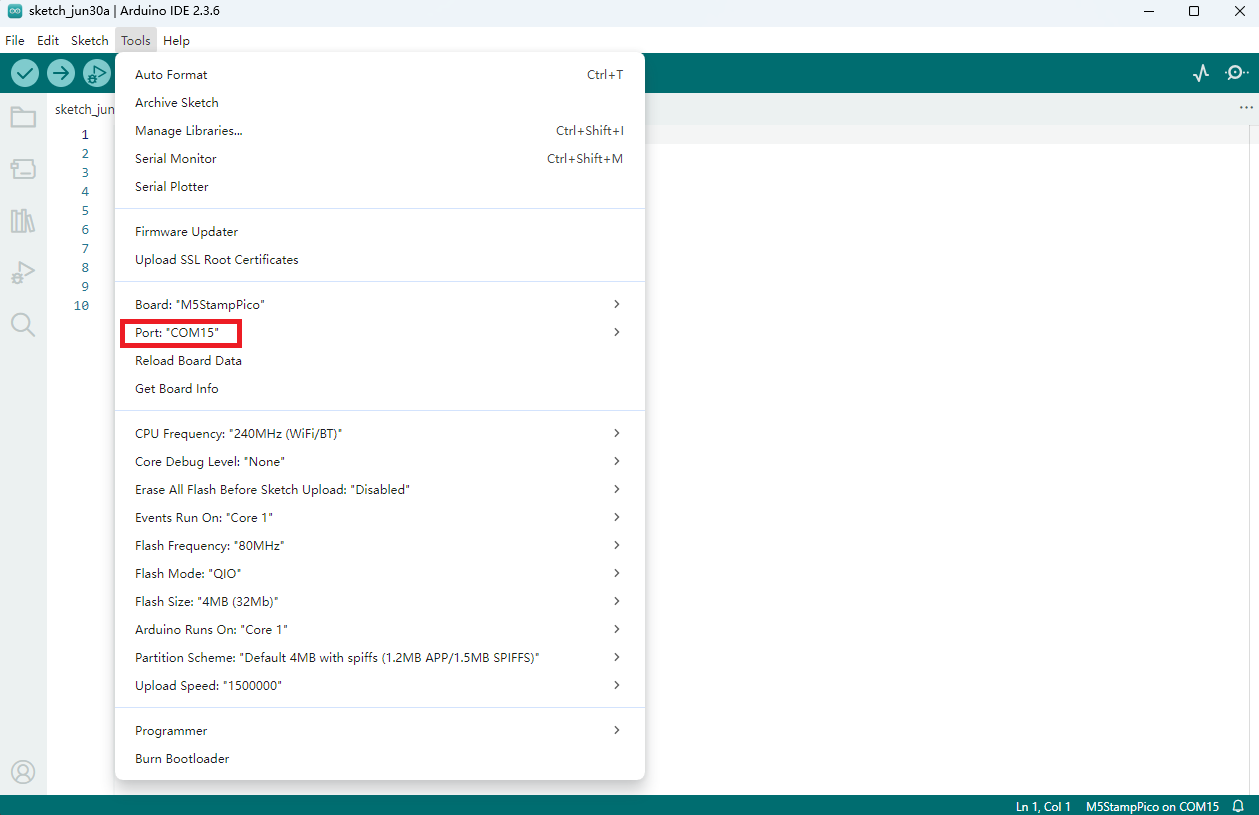Image resolution: width=1259 pixels, height=815 pixels.
Task: Expand Partition Scheme submenu
Action: [x=380, y=657]
